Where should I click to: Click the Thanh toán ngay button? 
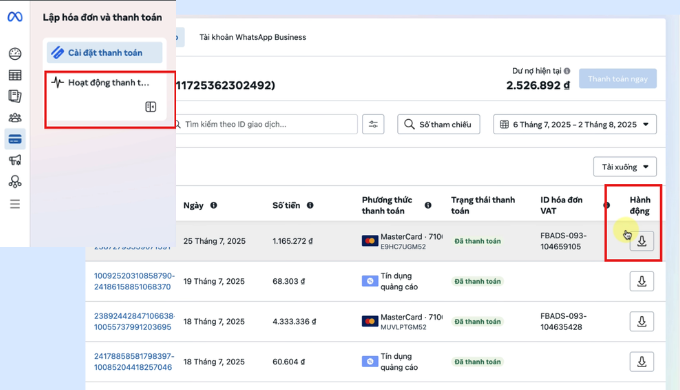pyautogui.click(x=618, y=79)
